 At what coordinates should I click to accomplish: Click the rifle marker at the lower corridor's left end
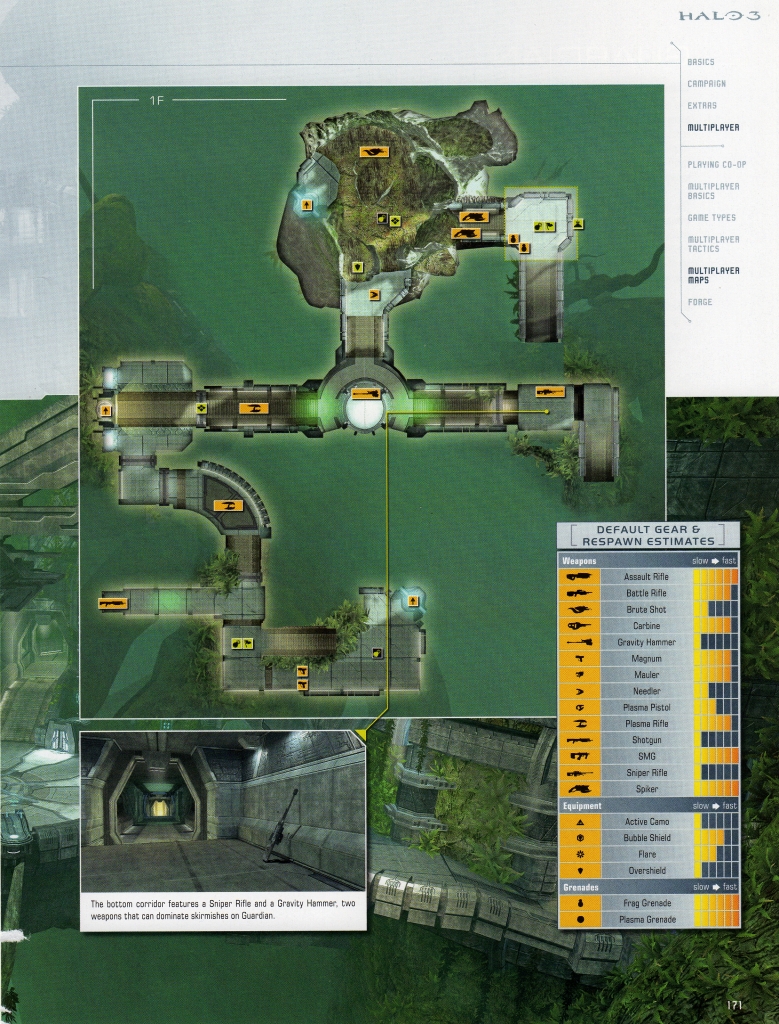(x=113, y=603)
